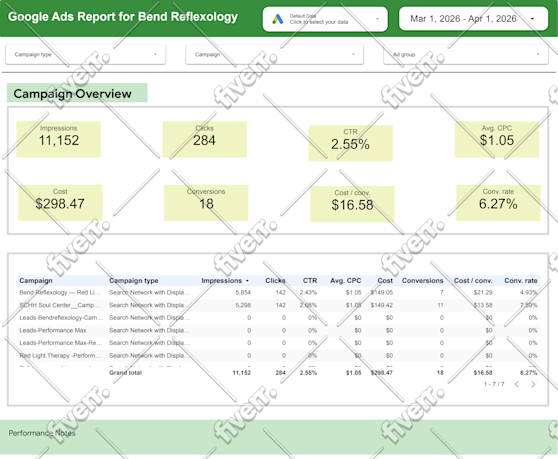Click the $13.58 cost per conversion cell

483,305
